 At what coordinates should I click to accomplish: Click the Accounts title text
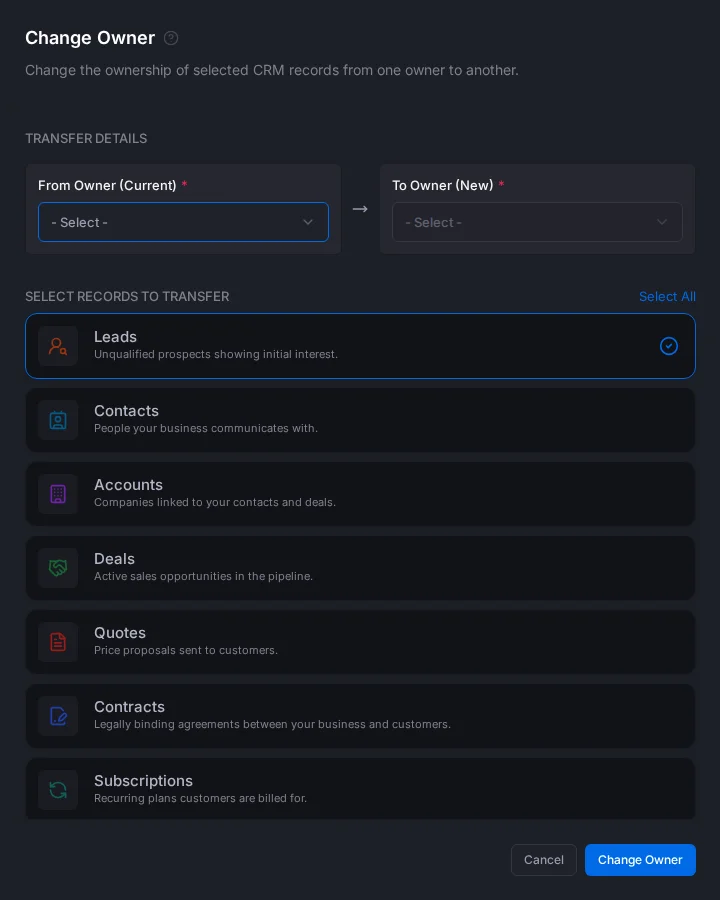(x=129, y=485)
